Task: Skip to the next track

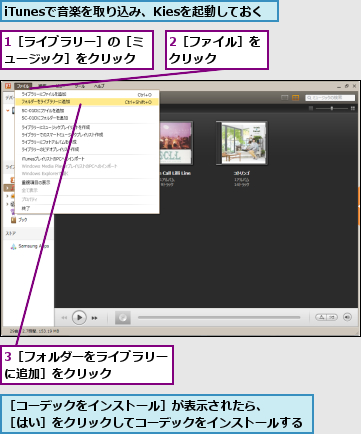Action: [x=95, y=318]
